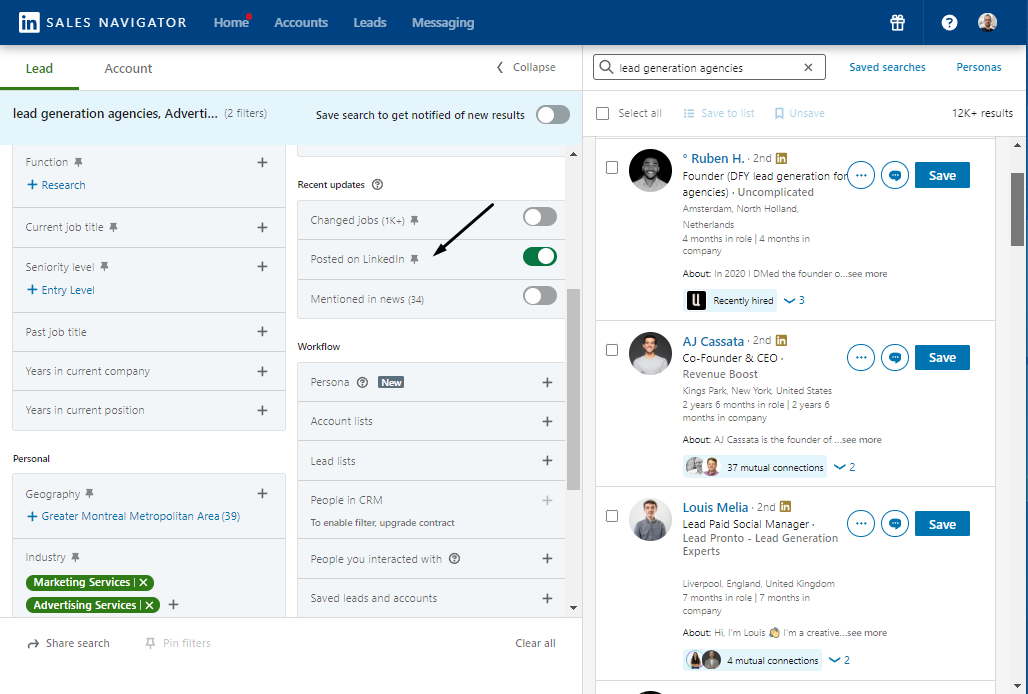Disable the Posted on LinkedIn toggle
The height and width of the screenshot is (694, 1028).
[539, 256]
